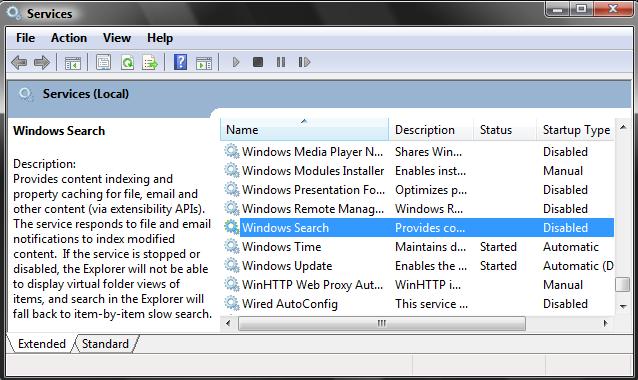Open the Help menu

click(160, 38)
